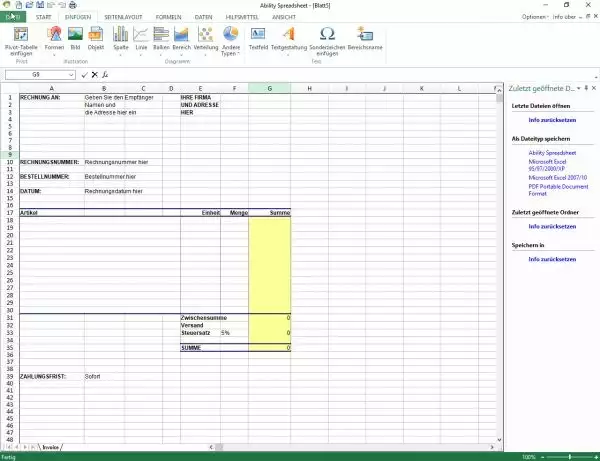This screenshot has height=461, width=600.
Task: Open the SEITENLAYOUT ribbon tab
Action: click(x=124, y=17)
